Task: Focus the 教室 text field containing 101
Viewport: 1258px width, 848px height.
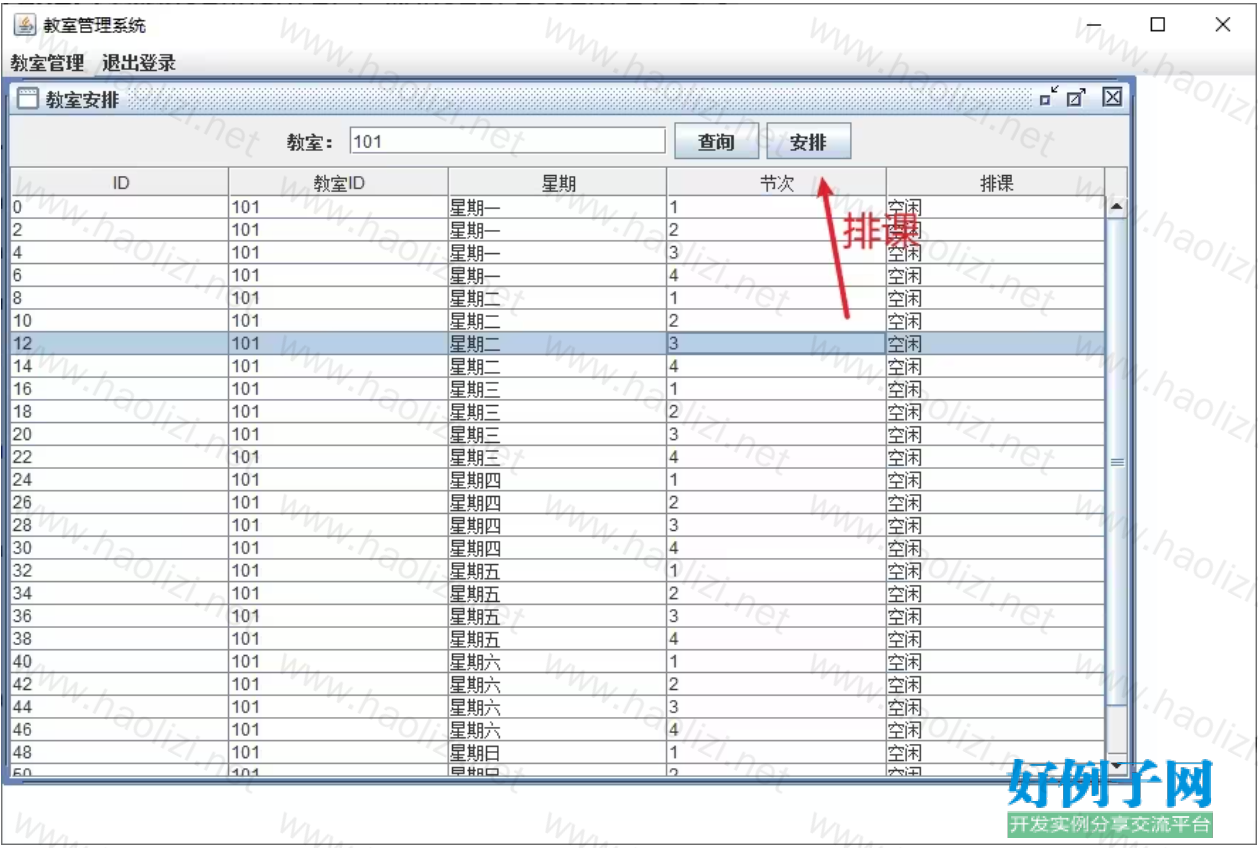Action: (x=507, y=141)
